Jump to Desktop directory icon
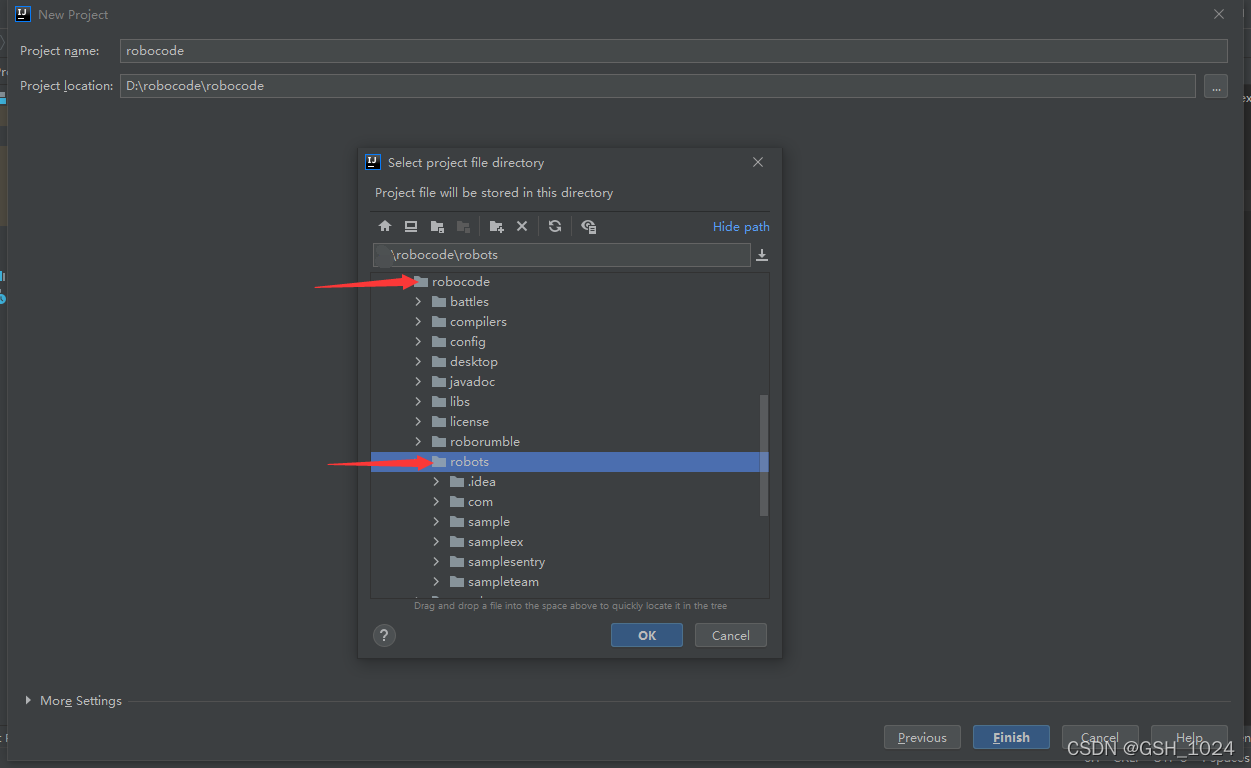 pos(411,227)
